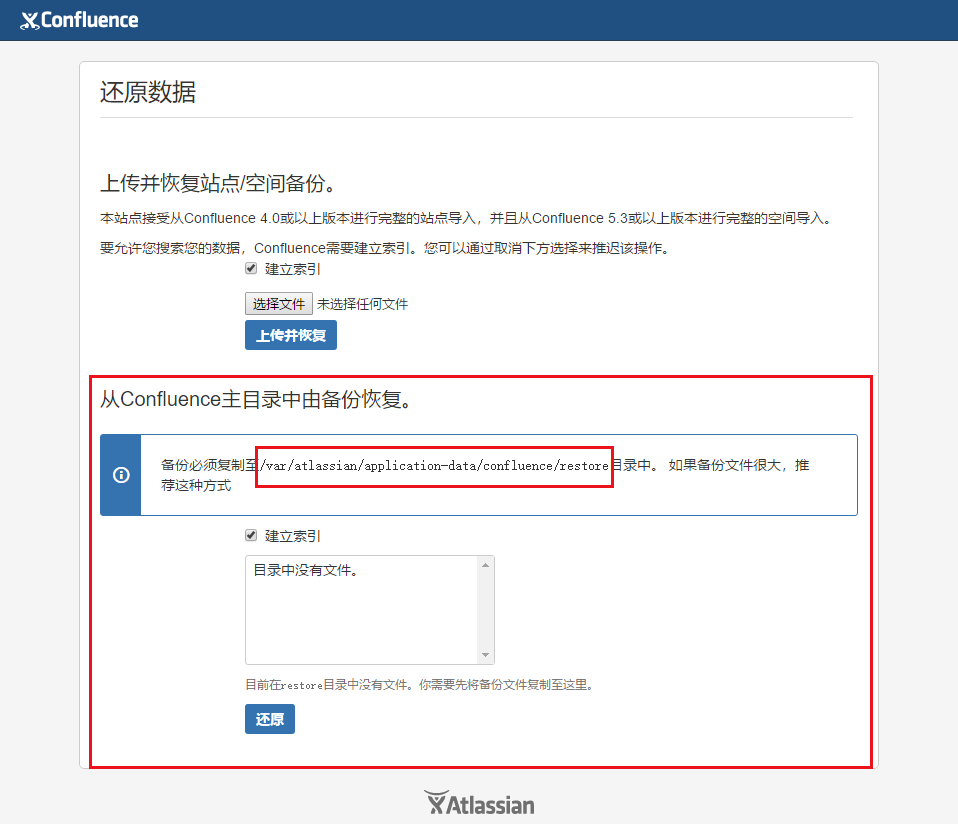Click the 选择文件 file chooser button
Viewport: 958px width, 824px height.
tap(279, 304)
